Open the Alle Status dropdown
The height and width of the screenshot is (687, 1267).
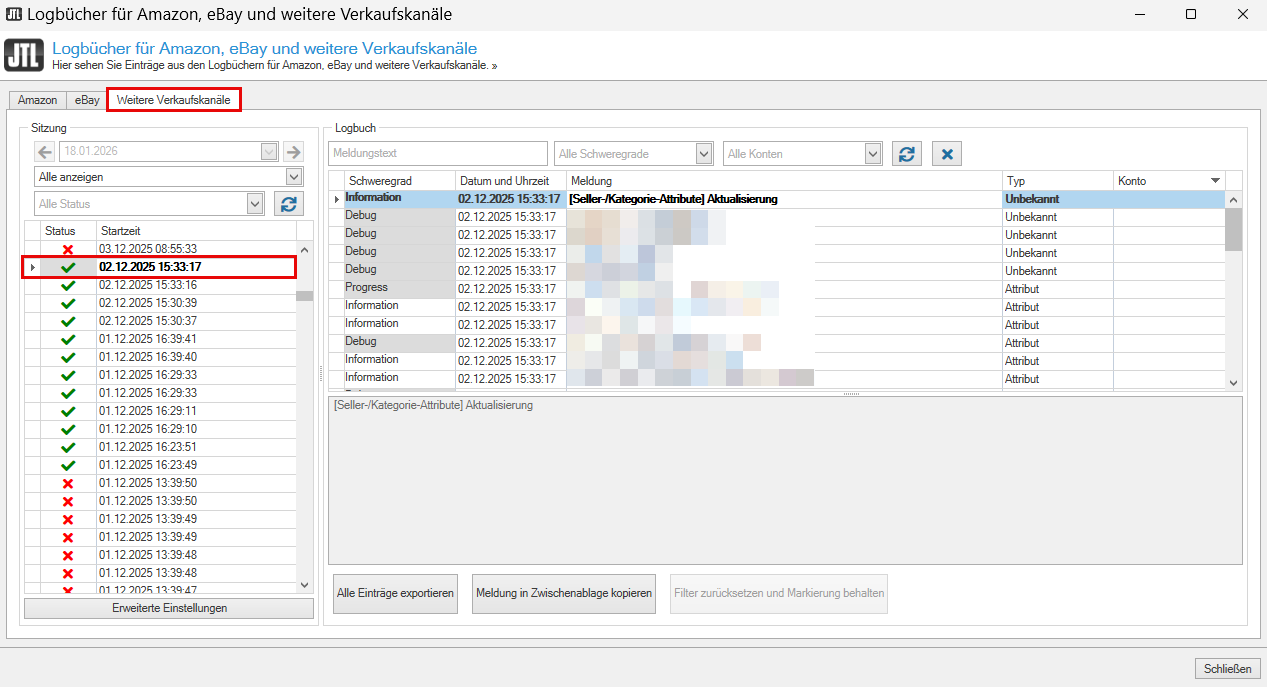click(x=256, y=204)
